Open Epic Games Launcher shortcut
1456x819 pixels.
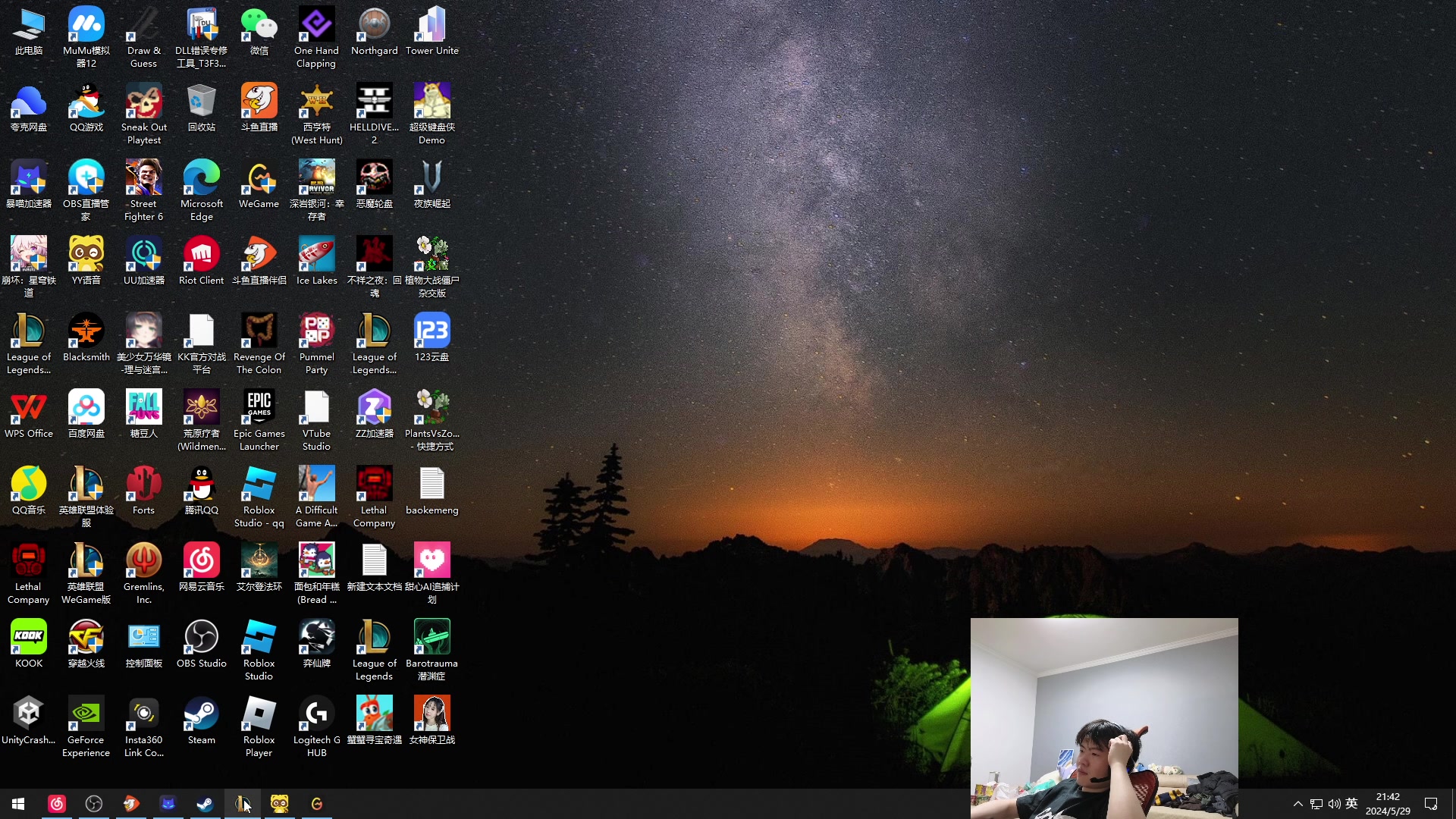pos(259,421)
